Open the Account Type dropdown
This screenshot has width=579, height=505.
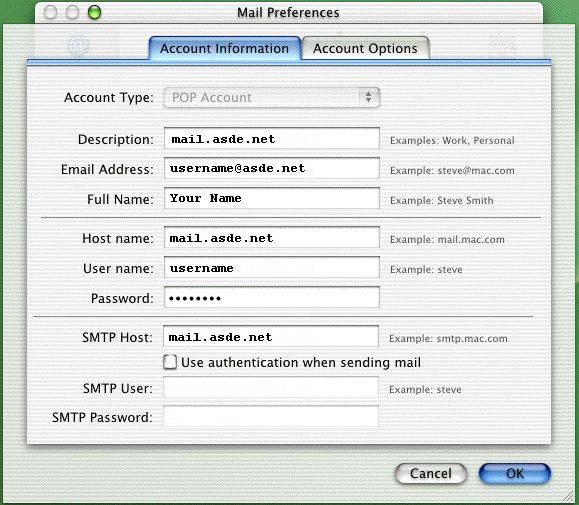click(272, 97)
